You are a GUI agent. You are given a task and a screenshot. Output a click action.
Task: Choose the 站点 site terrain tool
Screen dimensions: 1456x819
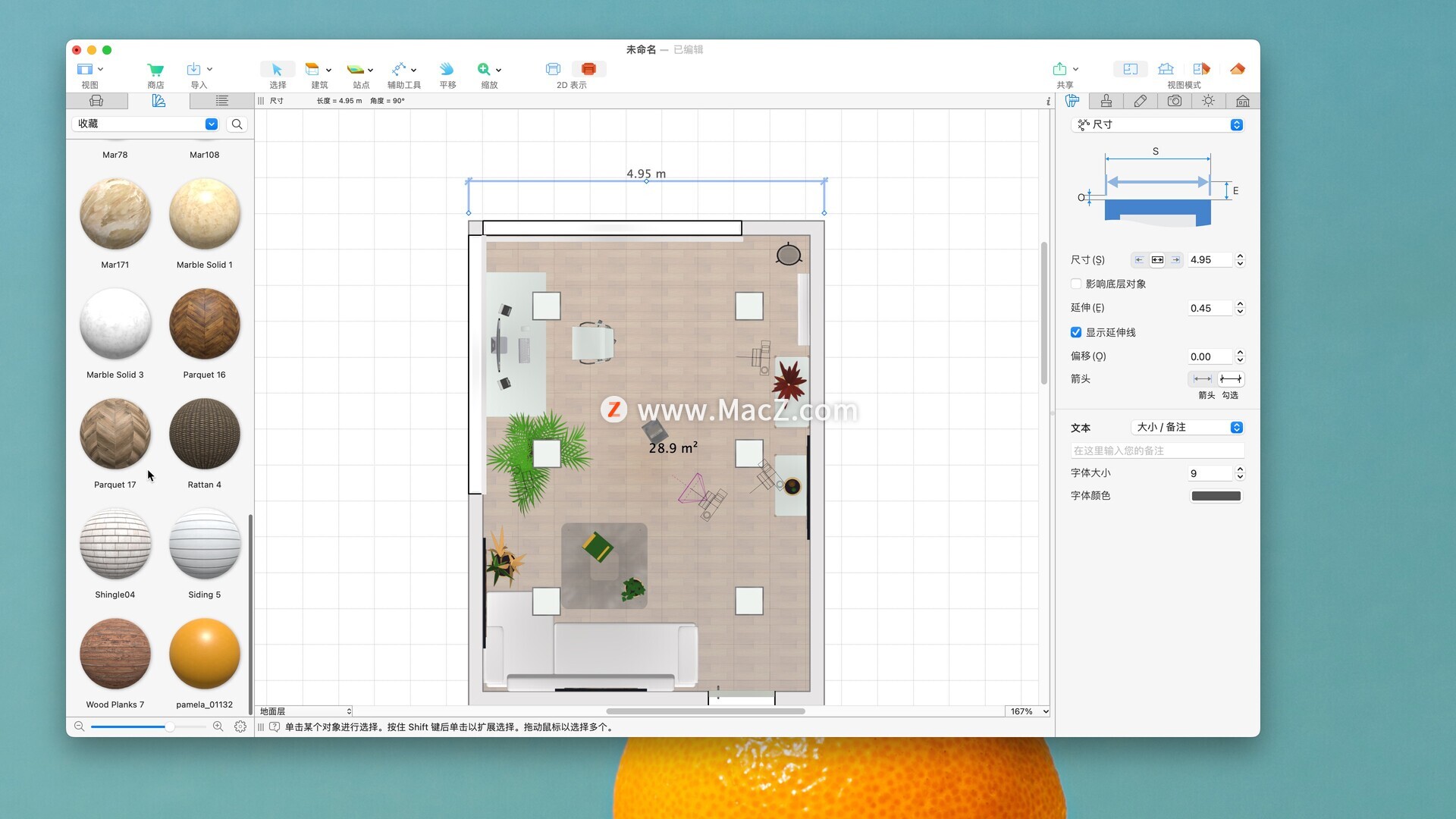[355, 69]
